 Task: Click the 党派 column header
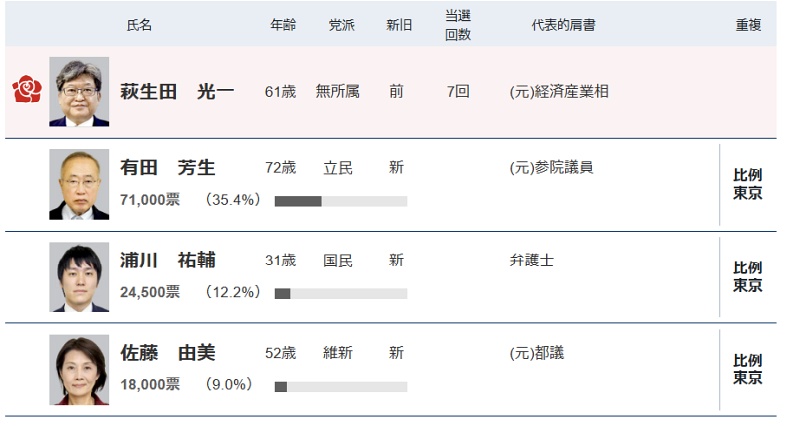(341, 25)
